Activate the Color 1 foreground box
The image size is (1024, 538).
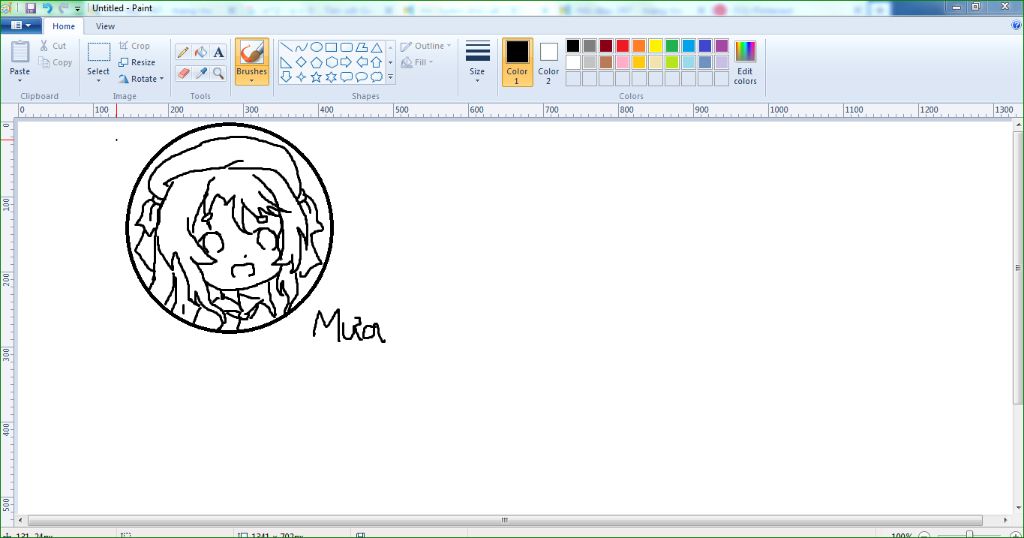pyautogui.click(x=517, y=62)
